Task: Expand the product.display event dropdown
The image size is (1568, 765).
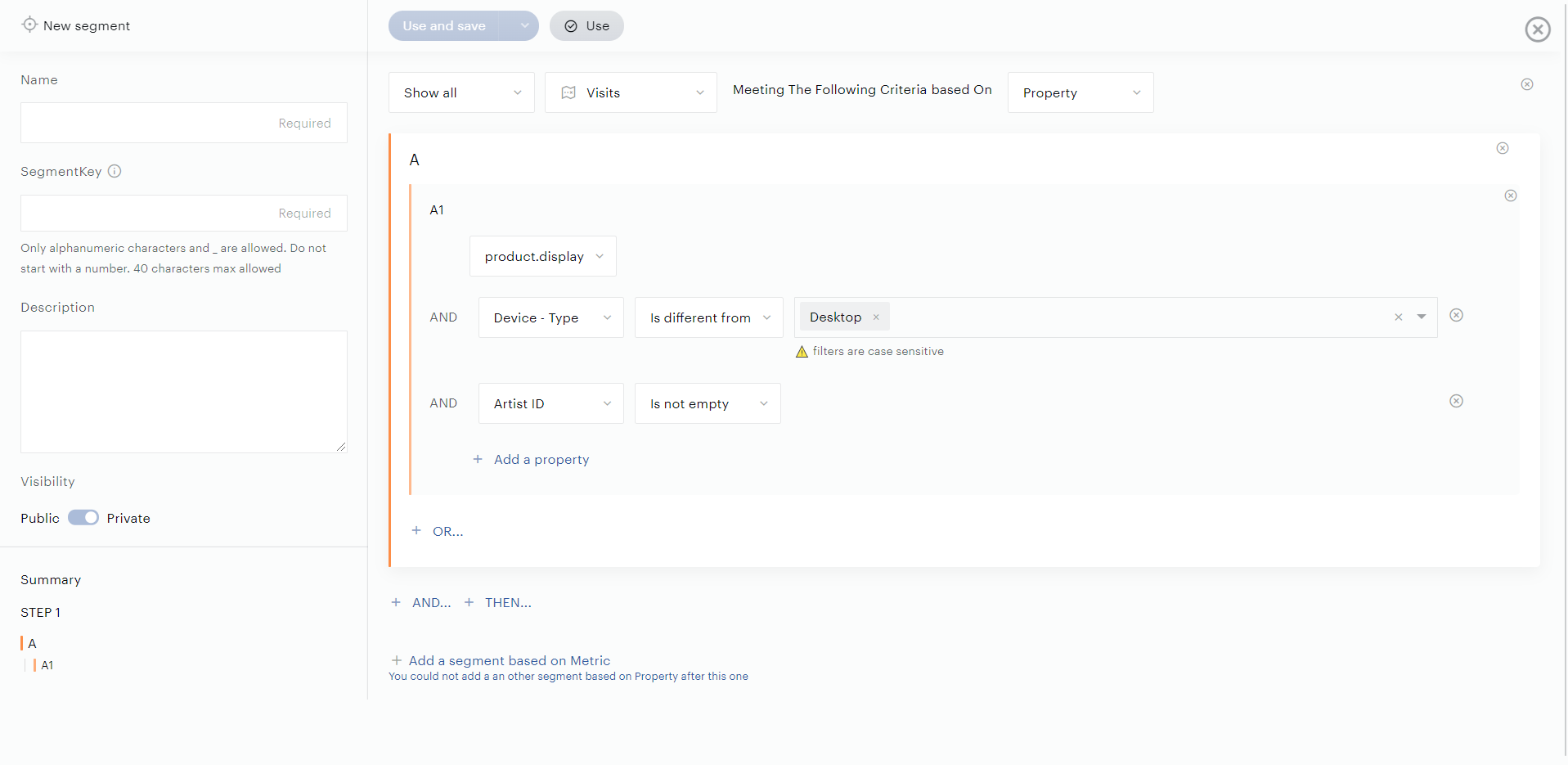Action: pos(542,257)
